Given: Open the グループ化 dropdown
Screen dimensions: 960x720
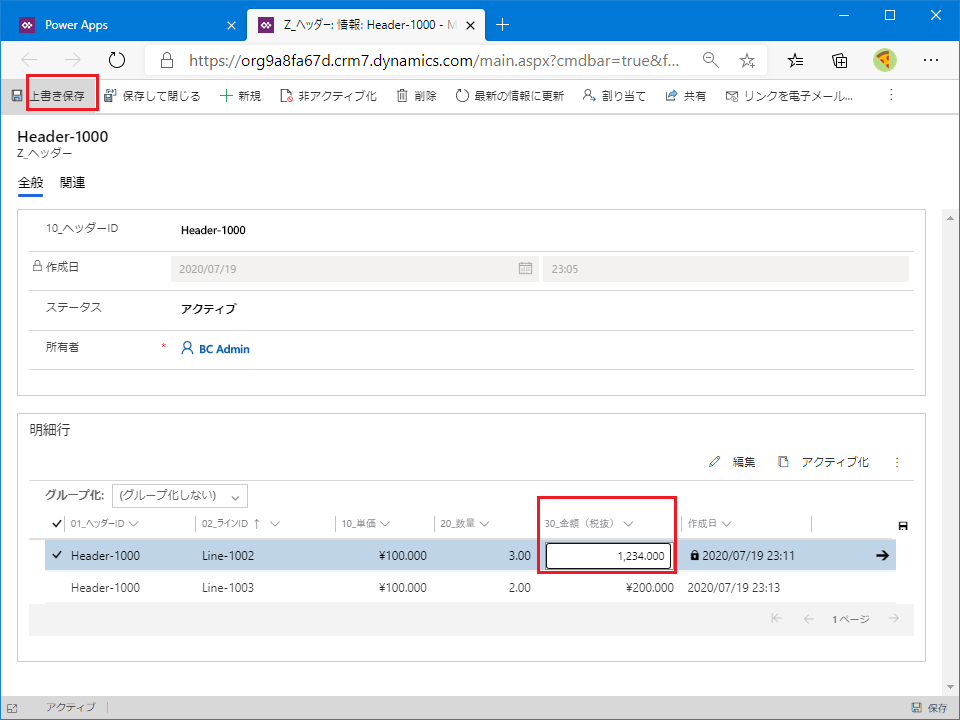Looking at the screenshot, I should coord(180,496).
